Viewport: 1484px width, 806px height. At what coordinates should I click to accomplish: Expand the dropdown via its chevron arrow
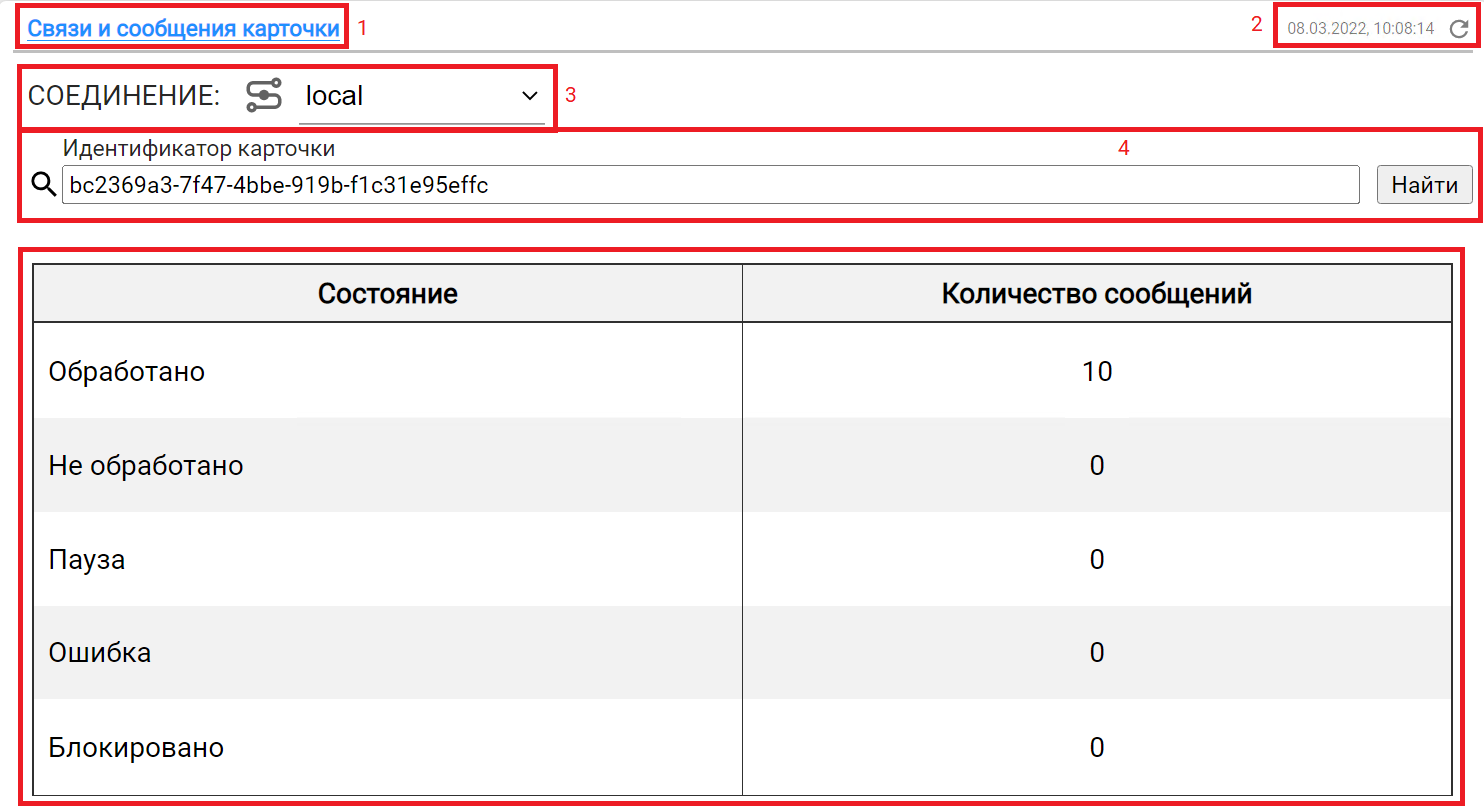tap(531, 96)
